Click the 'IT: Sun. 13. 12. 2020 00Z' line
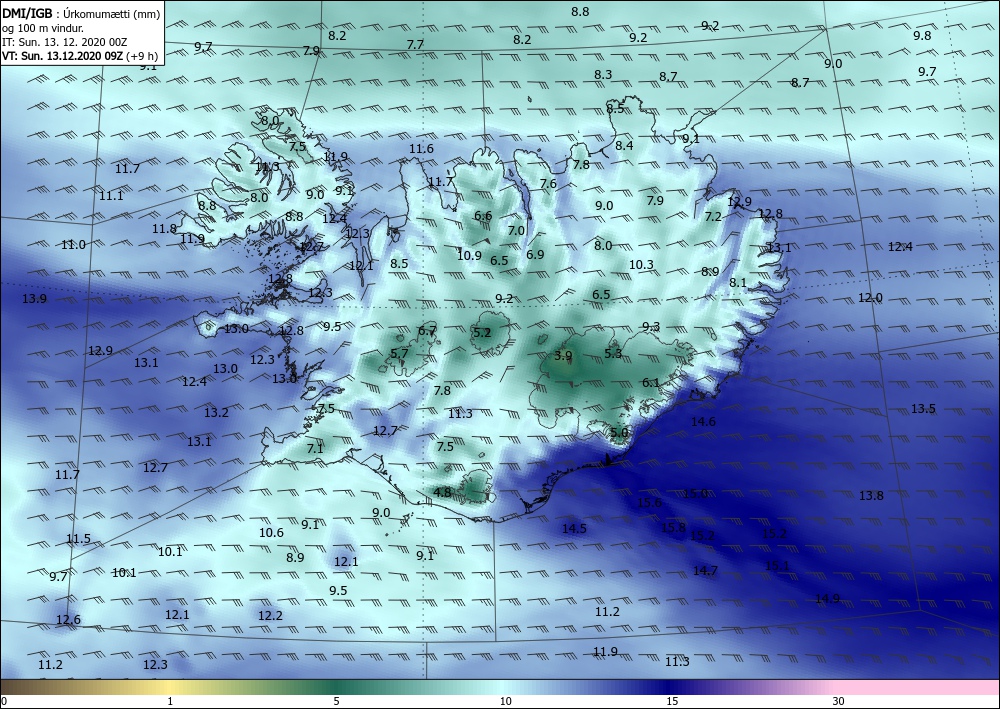The height and width of the screenshot is (709, 1000). [x=64, y=42]
